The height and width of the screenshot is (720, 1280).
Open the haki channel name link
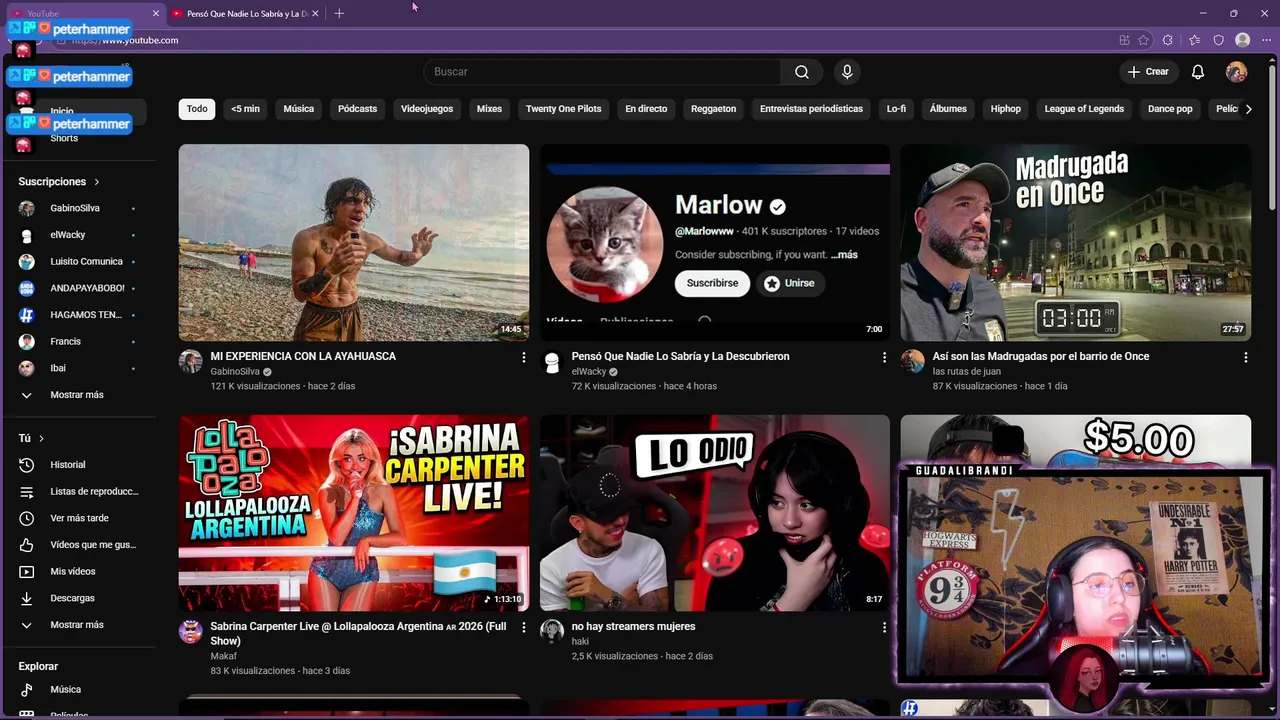(x=580, y=642)
